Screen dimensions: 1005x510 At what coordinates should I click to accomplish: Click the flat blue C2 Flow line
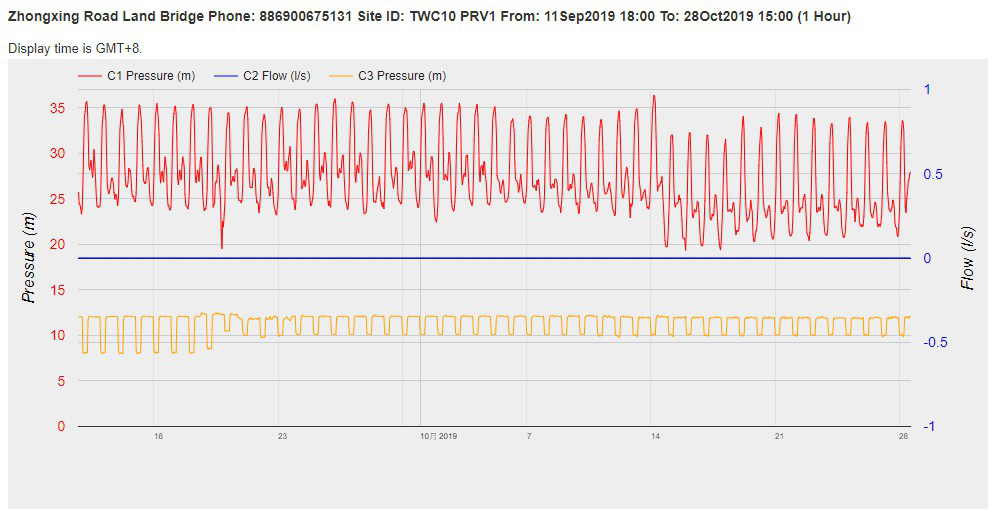click(x=500, y=258)
